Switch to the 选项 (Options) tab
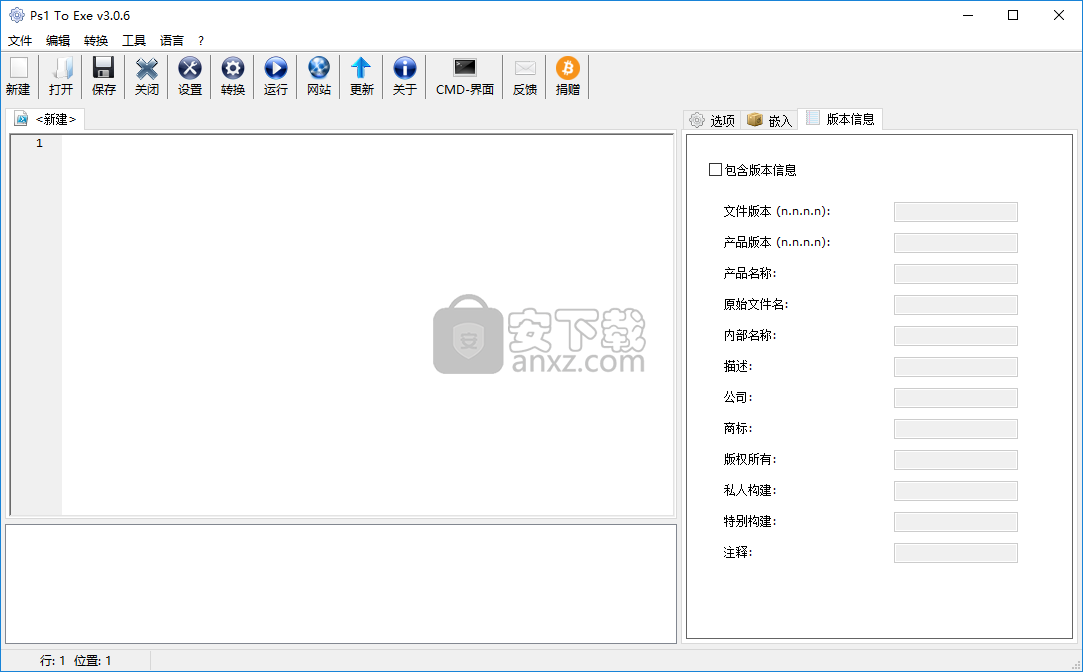This screenshot has width=1083, height=672. [712, 120]
